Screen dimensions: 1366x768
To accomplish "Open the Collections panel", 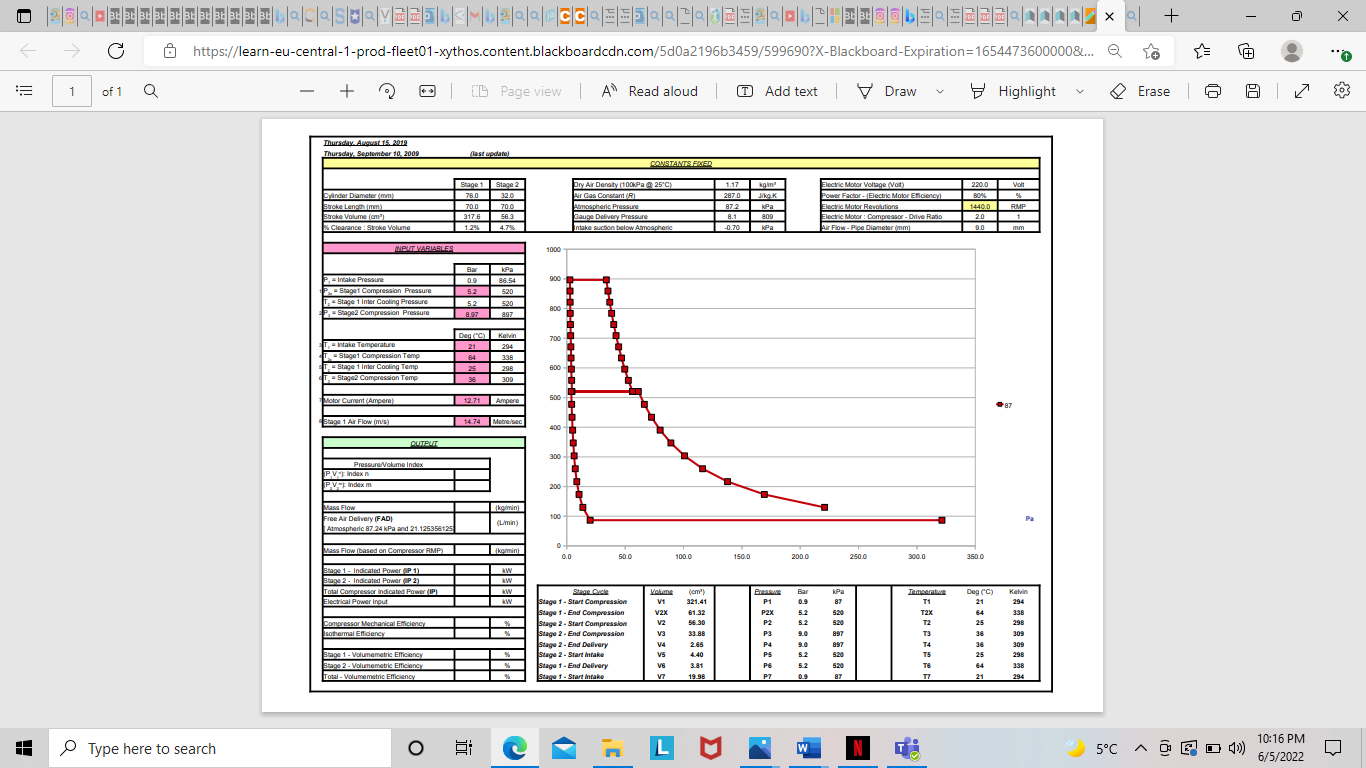I will pos(1246,51).
